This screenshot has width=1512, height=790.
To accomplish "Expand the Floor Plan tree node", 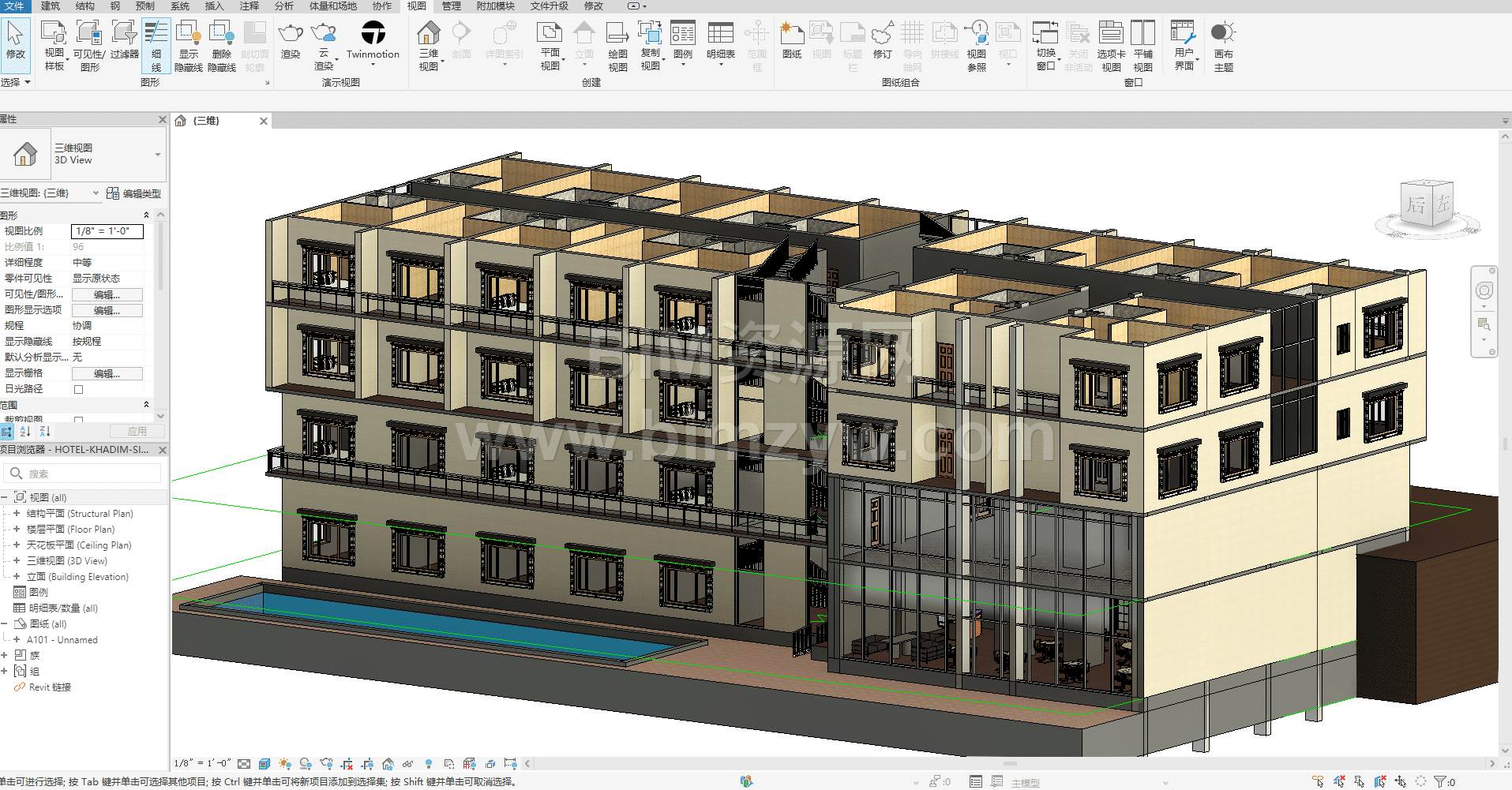I will pyautogui.click(x=17, y=530).
